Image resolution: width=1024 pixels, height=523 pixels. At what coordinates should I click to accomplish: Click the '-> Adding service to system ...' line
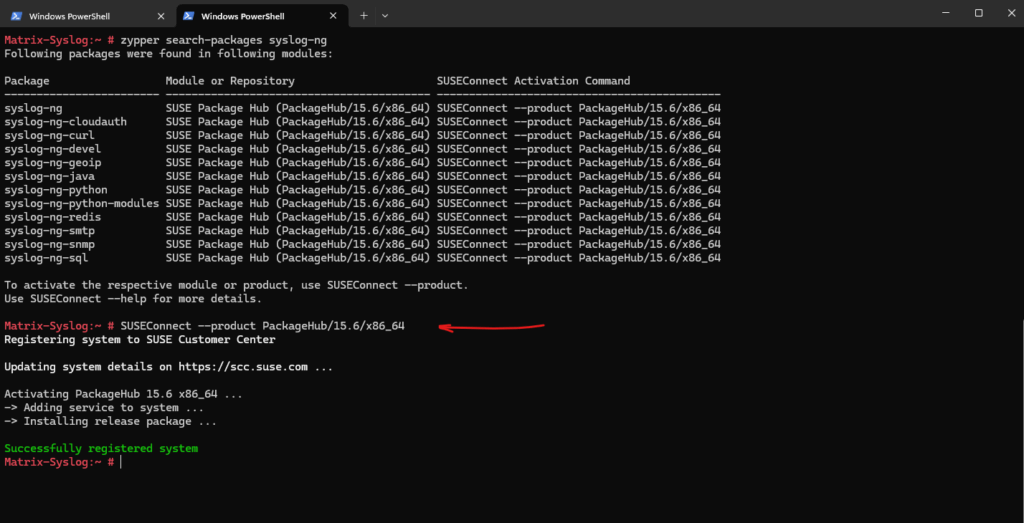pos(104,408)
